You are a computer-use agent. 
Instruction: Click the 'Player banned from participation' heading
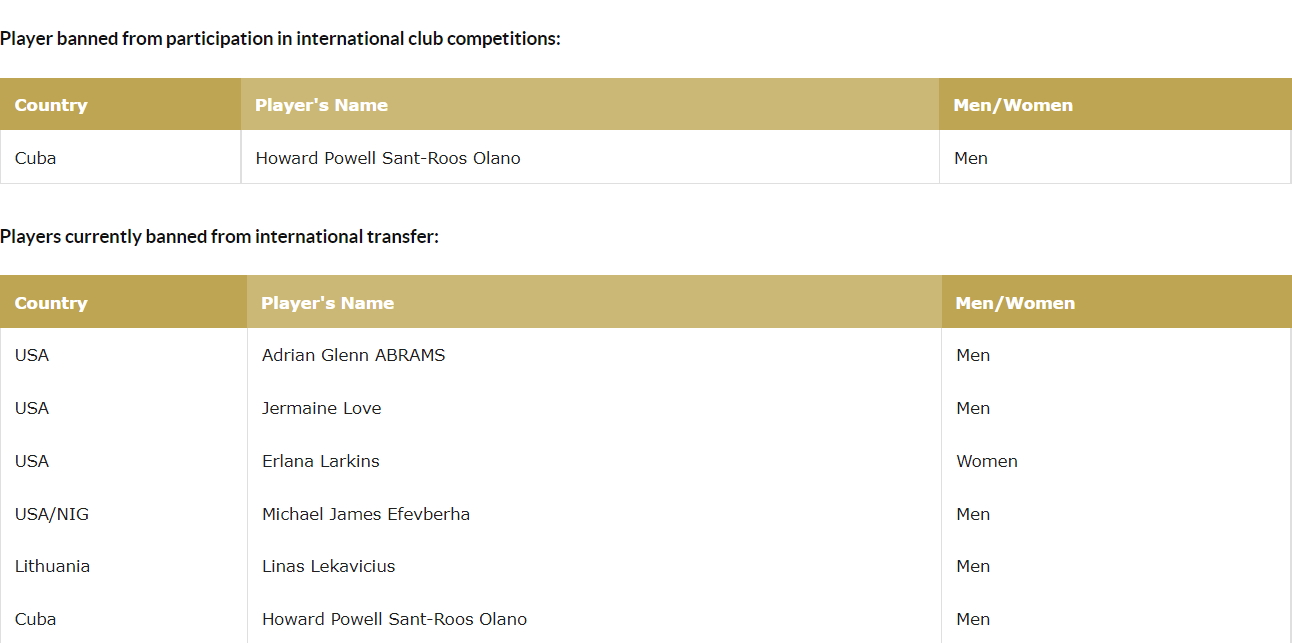(280, 39)
